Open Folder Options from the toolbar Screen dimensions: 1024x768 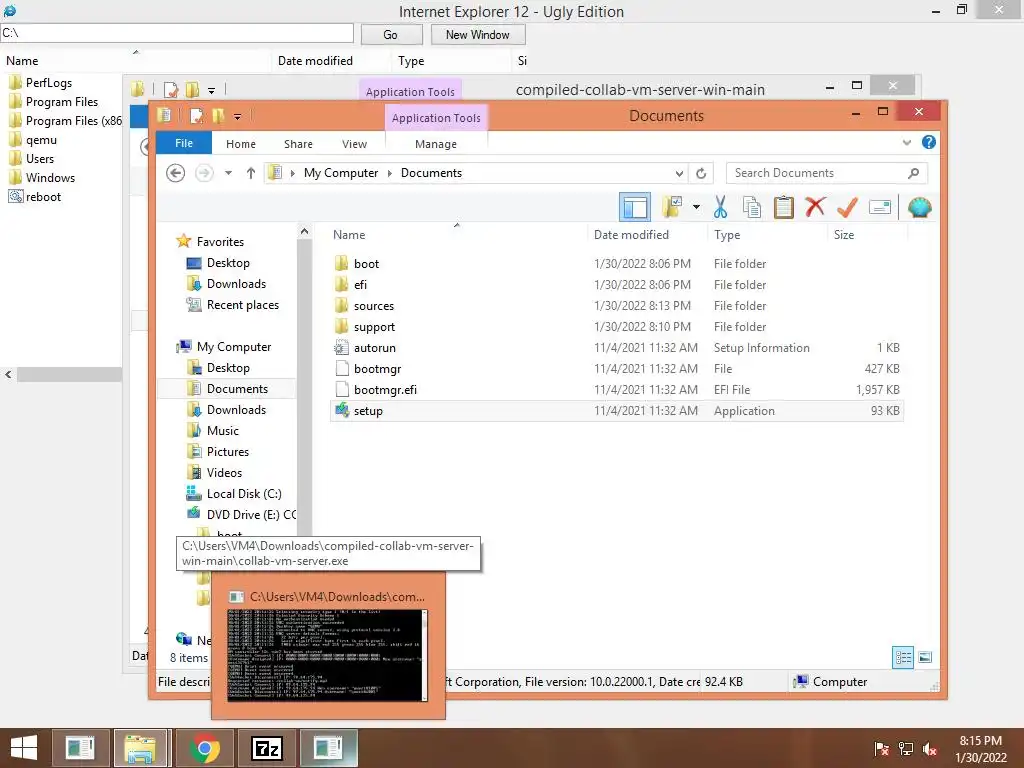(x=672, y=208)
